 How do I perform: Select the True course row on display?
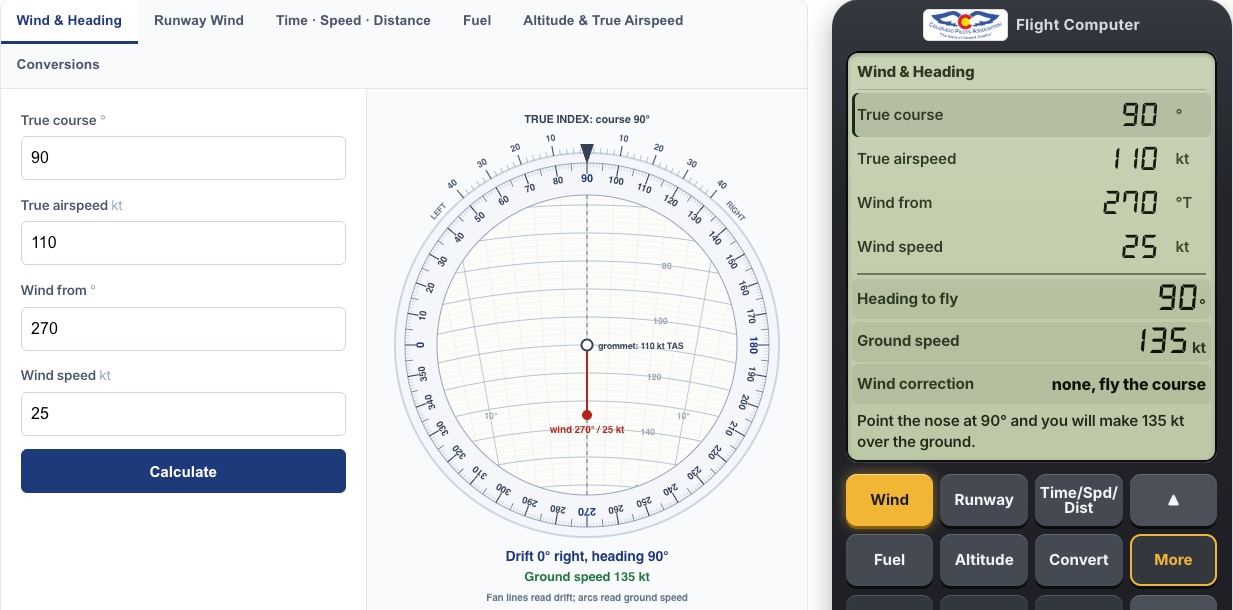(x=1031, y=115)
